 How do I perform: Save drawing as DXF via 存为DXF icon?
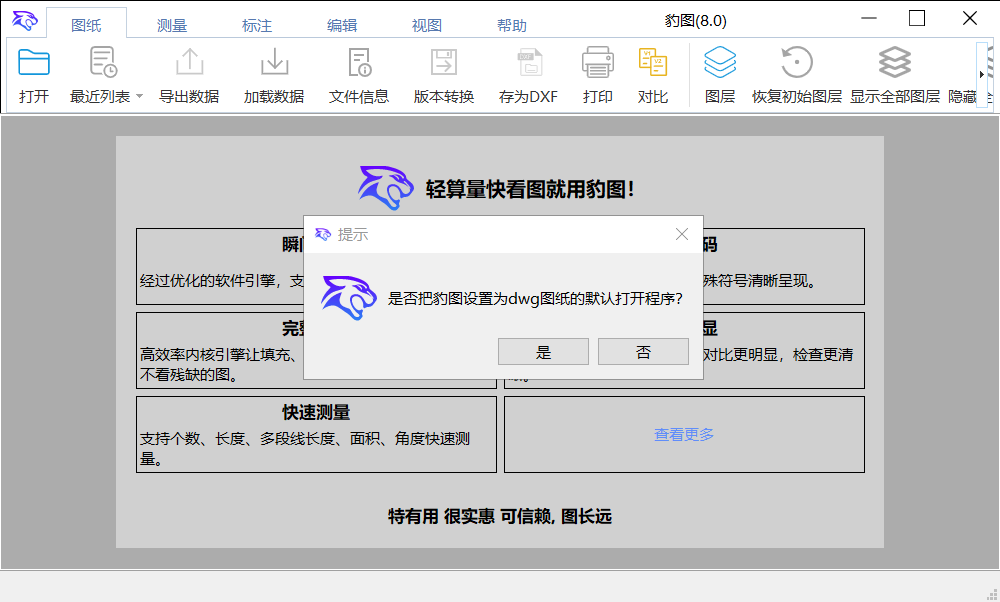coord(528,70)
